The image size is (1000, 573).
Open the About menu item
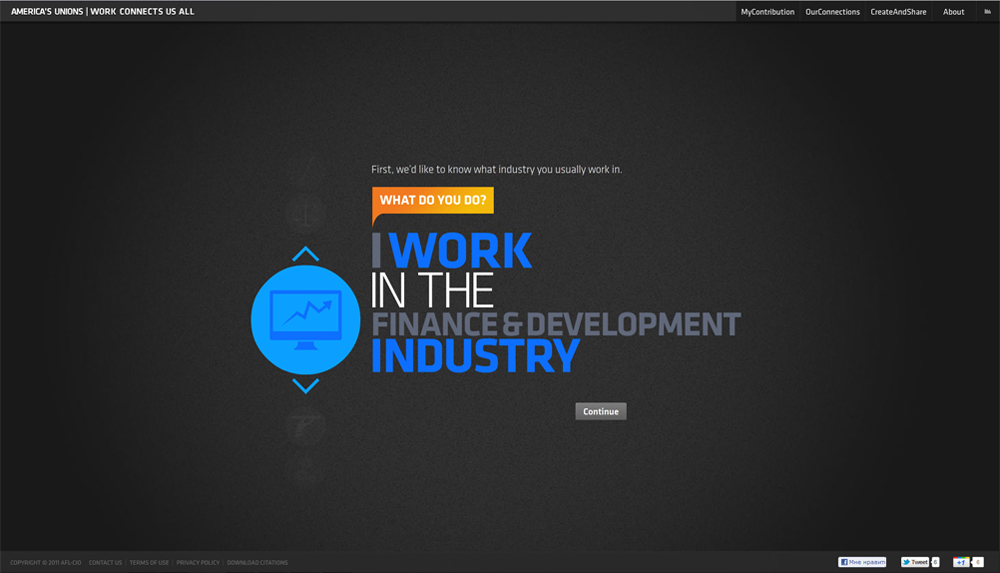pos(953,11)
